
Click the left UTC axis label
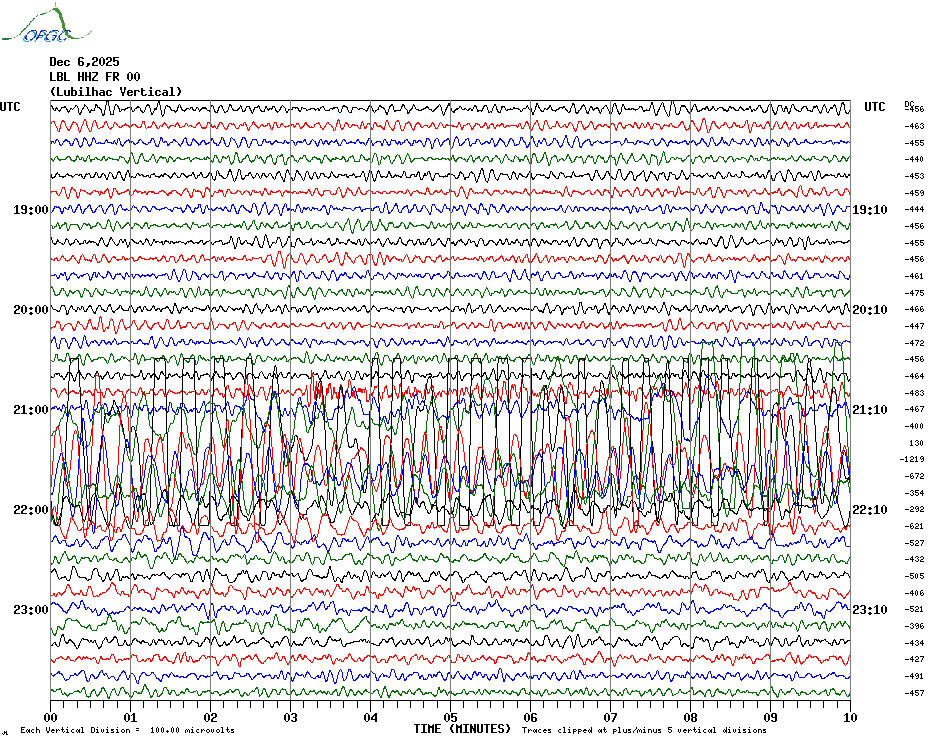[10, 107]
